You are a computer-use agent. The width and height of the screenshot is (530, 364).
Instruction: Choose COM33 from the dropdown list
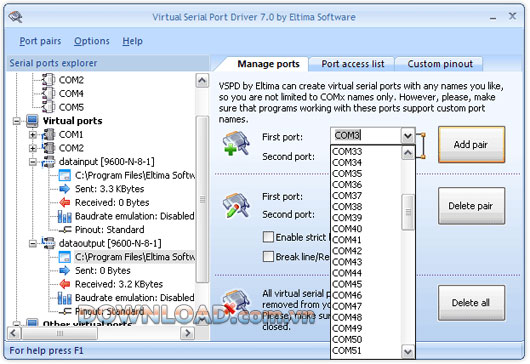tap(366, 151)
